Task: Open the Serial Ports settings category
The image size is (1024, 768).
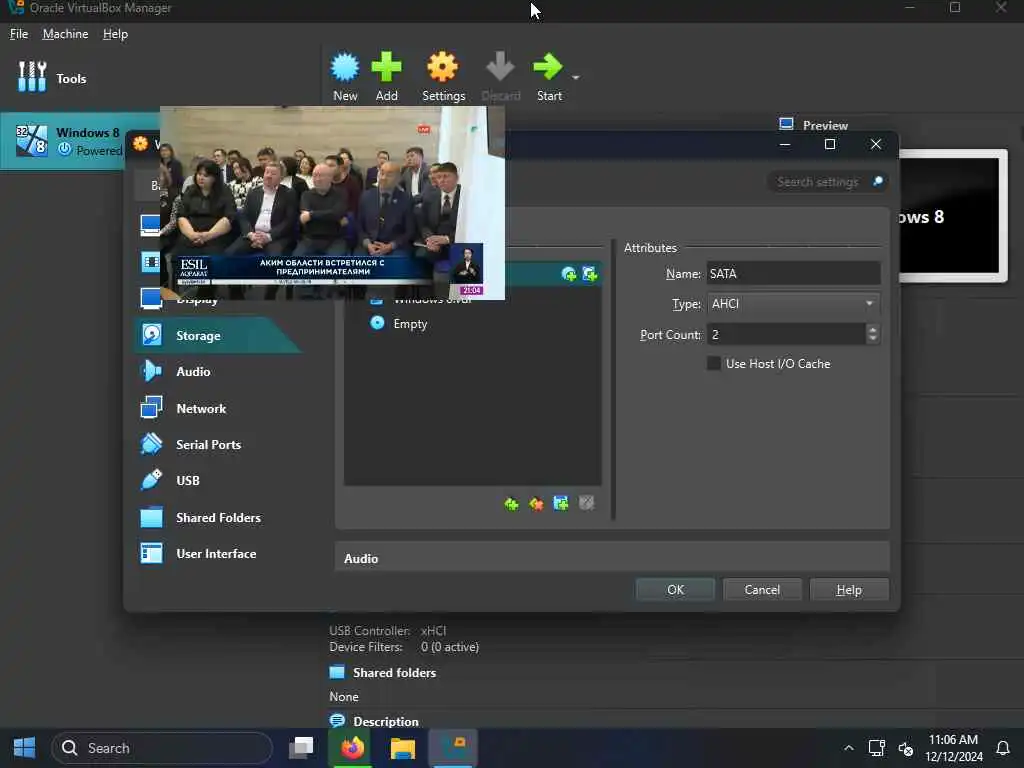Action: click(x=208, y=445)
